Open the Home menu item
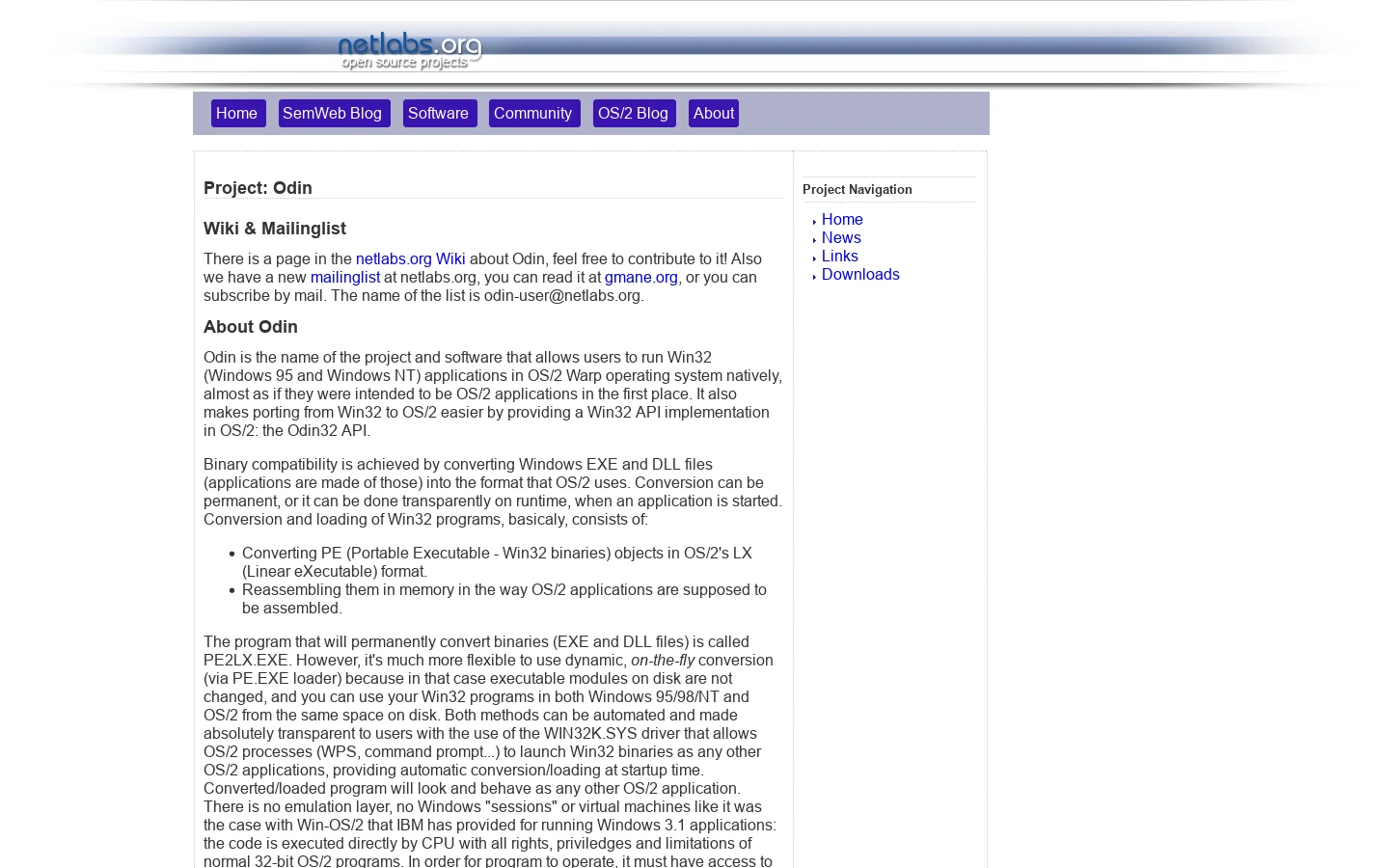Image resolution: width=1389 pixels, height=868 pixels. pos(237,113)
